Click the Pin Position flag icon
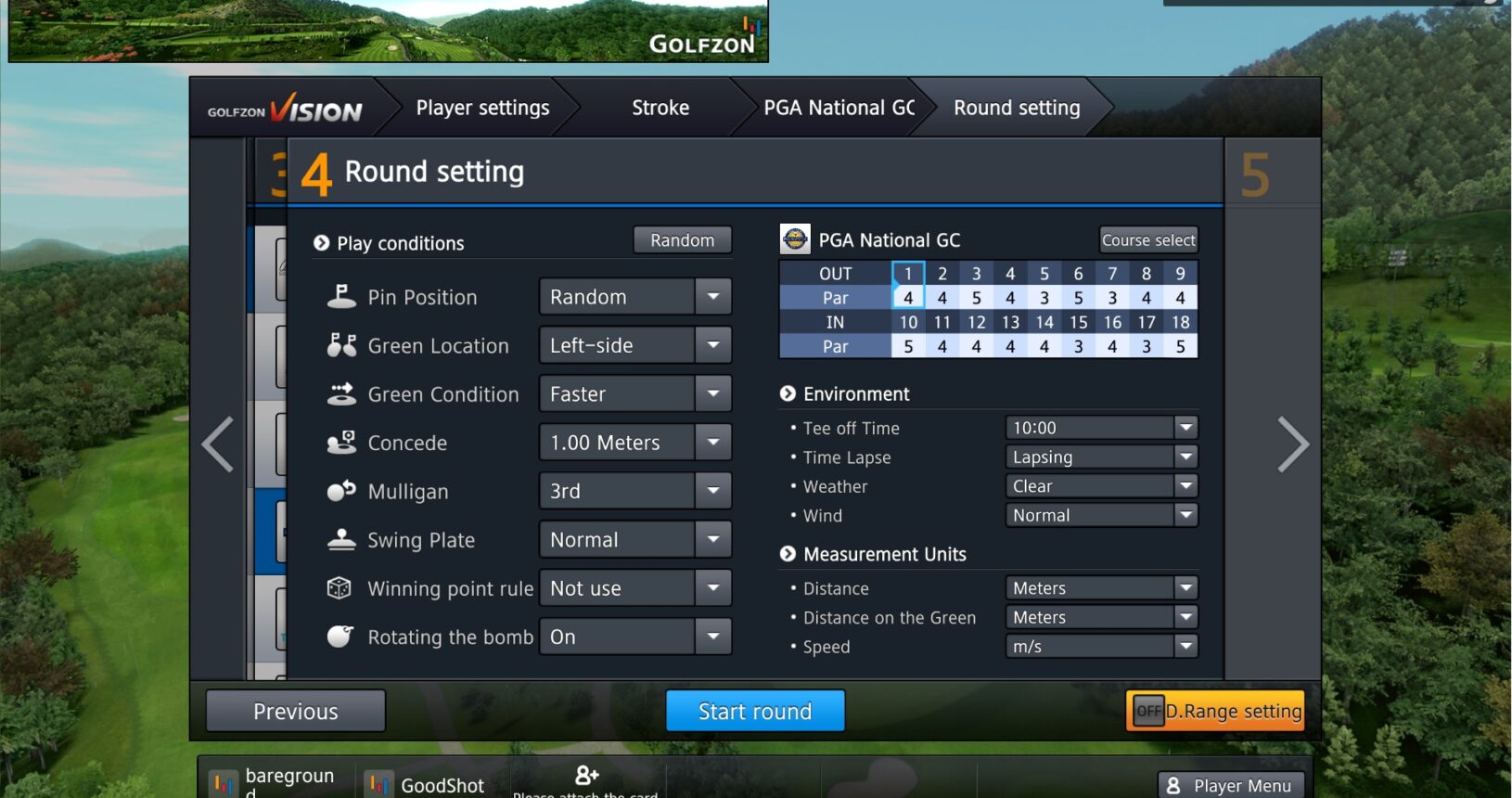 pos(341,297)
